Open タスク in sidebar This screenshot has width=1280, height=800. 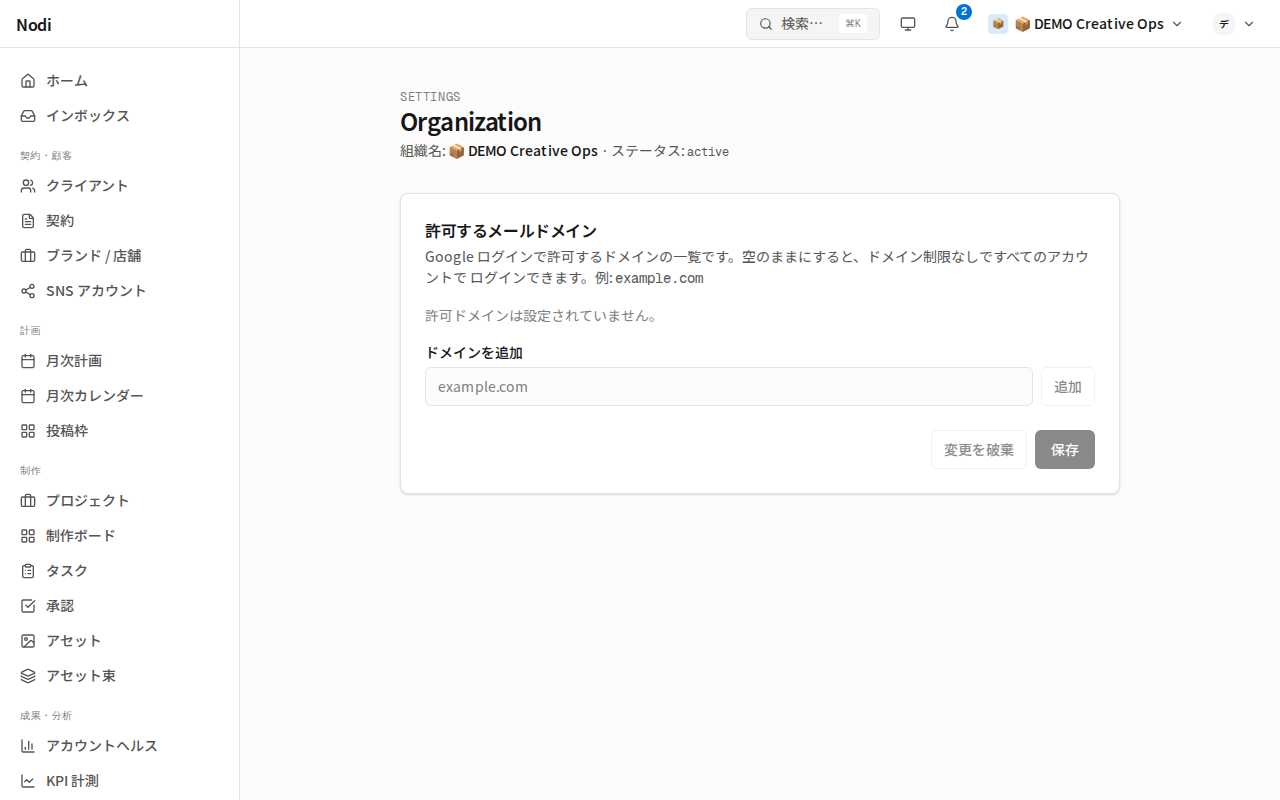[120, 571]
